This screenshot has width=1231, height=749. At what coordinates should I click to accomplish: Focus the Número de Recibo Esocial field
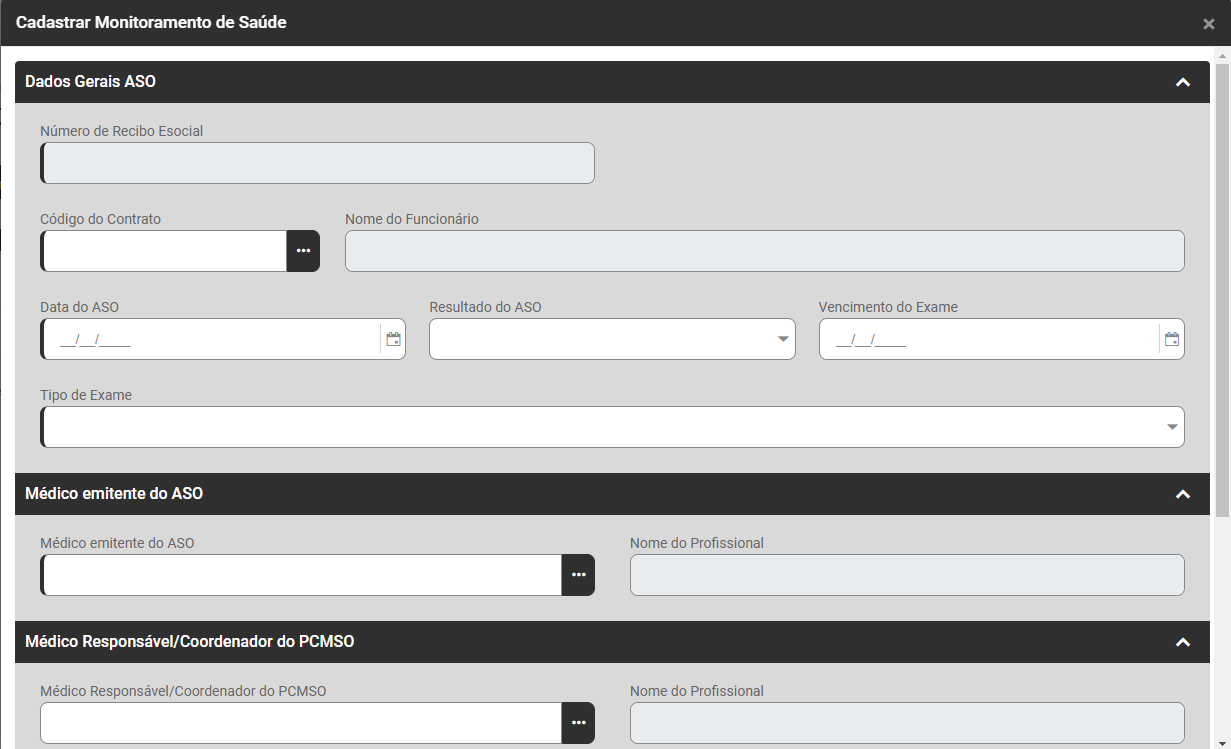[x=317, y=163]
